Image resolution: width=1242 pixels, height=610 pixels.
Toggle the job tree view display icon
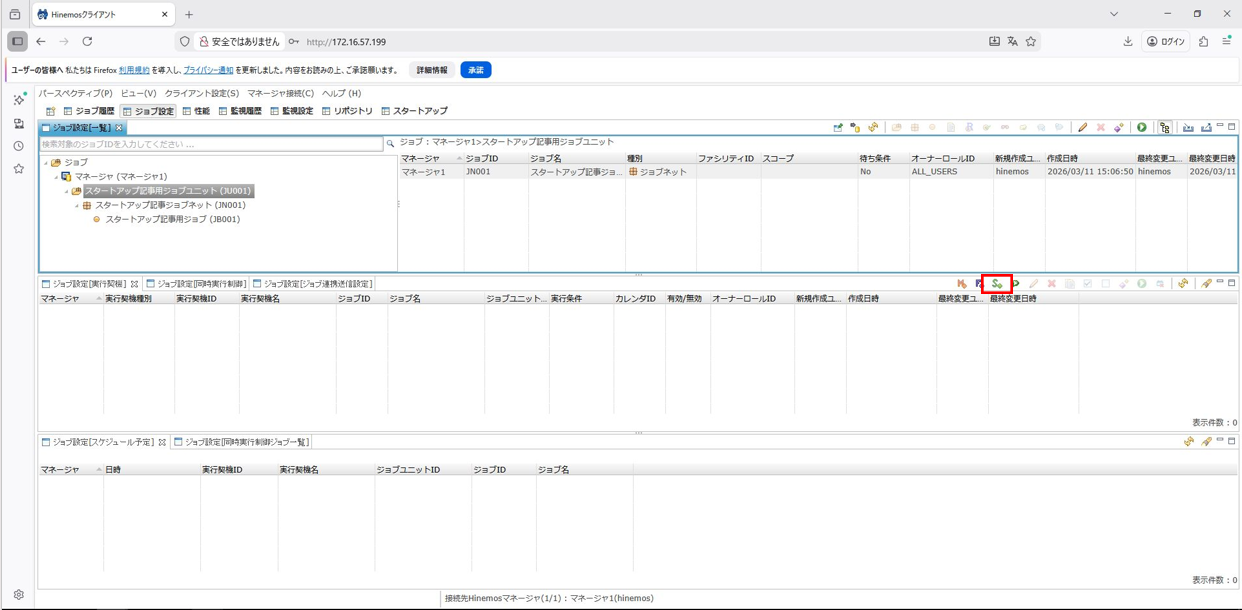[1165, 128]
